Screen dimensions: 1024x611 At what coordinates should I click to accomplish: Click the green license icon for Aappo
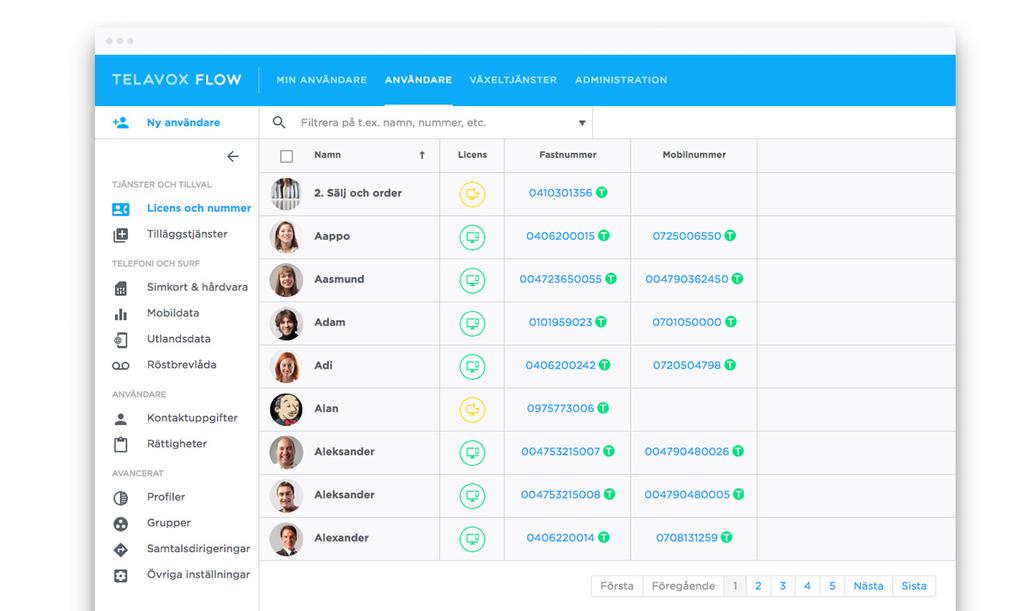click(x=472, y=237)
